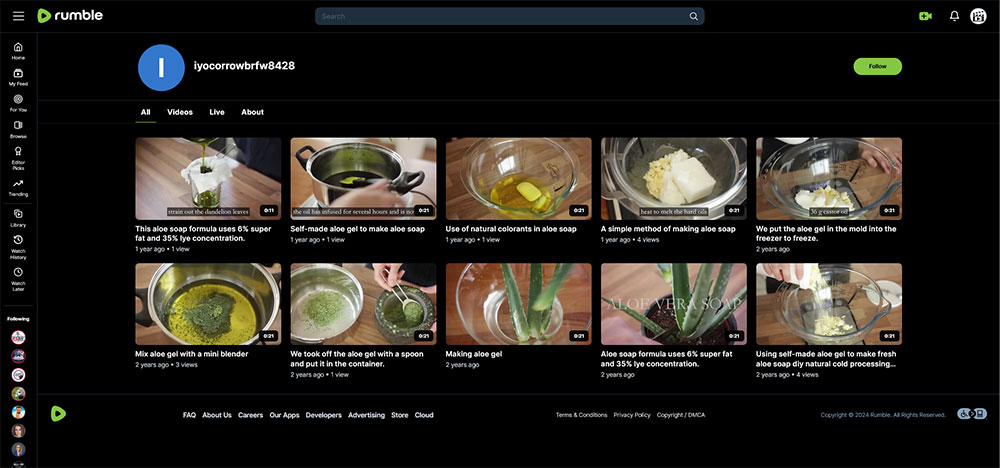Click the green Rumble logo in footer
The image size is (1000, 468).
click(58, 414)
